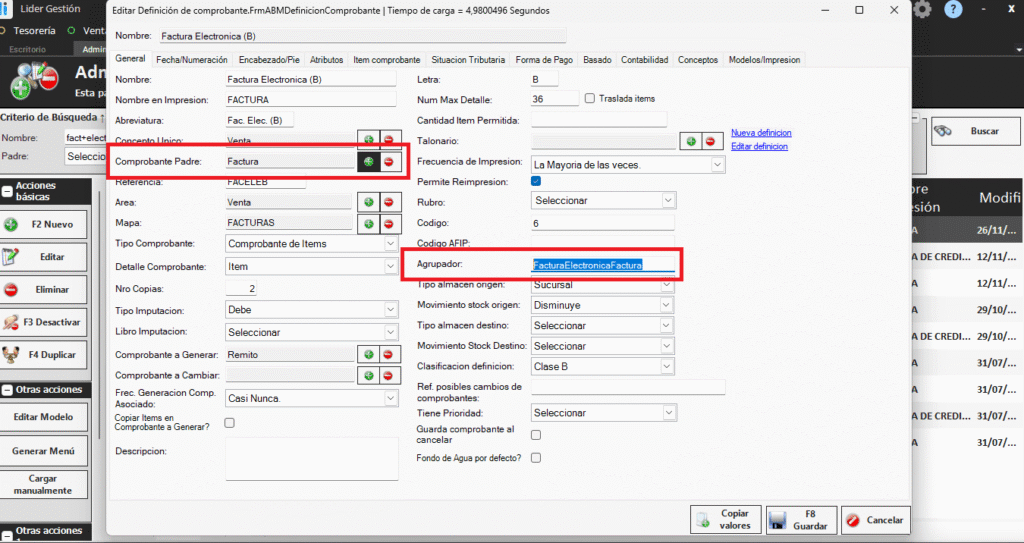
Task: Expand the Tipo Comprobante dropdown
Action: pos(390,244)
